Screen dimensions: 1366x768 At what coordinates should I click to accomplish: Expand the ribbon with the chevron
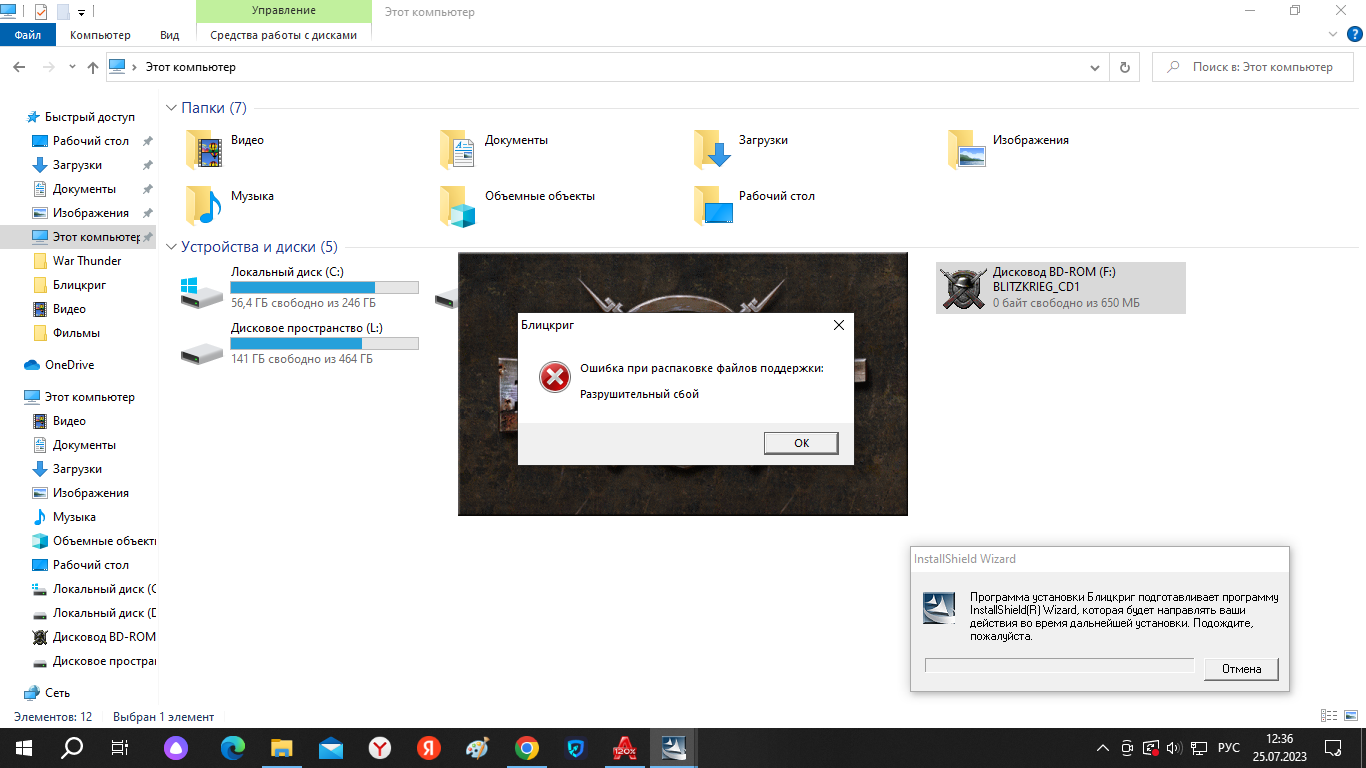(1332, 34)
